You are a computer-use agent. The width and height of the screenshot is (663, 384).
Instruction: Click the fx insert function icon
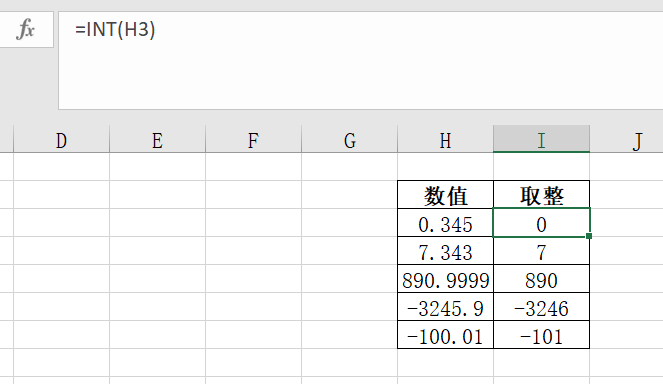(x=26, y=29)
